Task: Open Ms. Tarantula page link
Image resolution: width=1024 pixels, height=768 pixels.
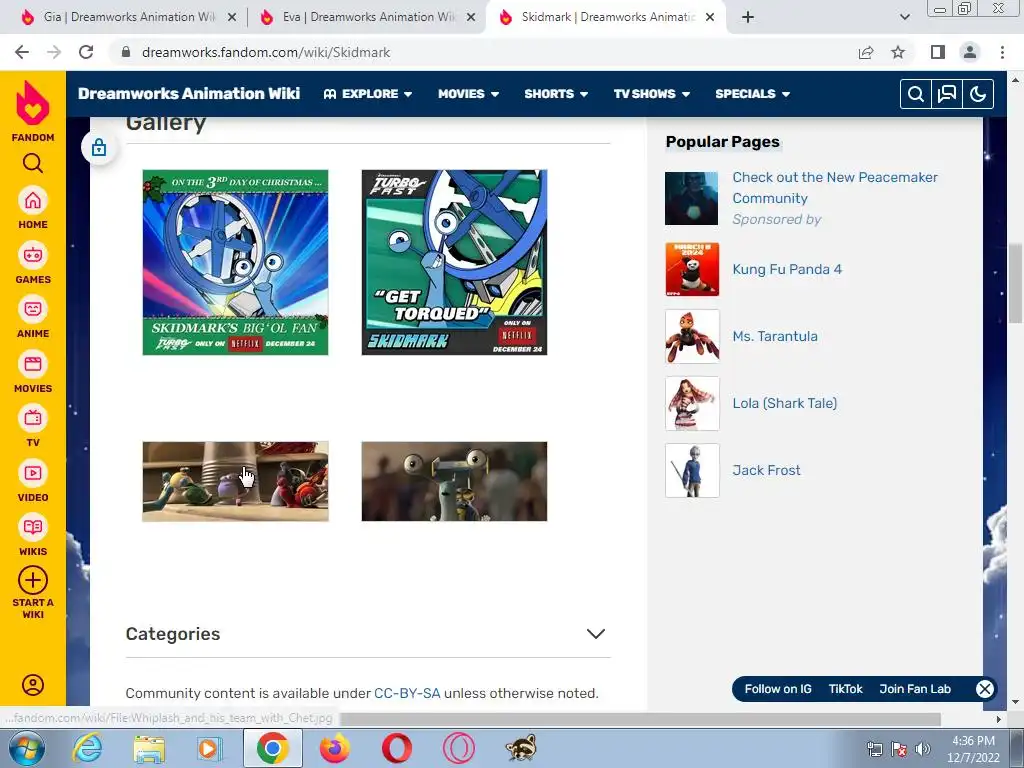Action: 775,336
